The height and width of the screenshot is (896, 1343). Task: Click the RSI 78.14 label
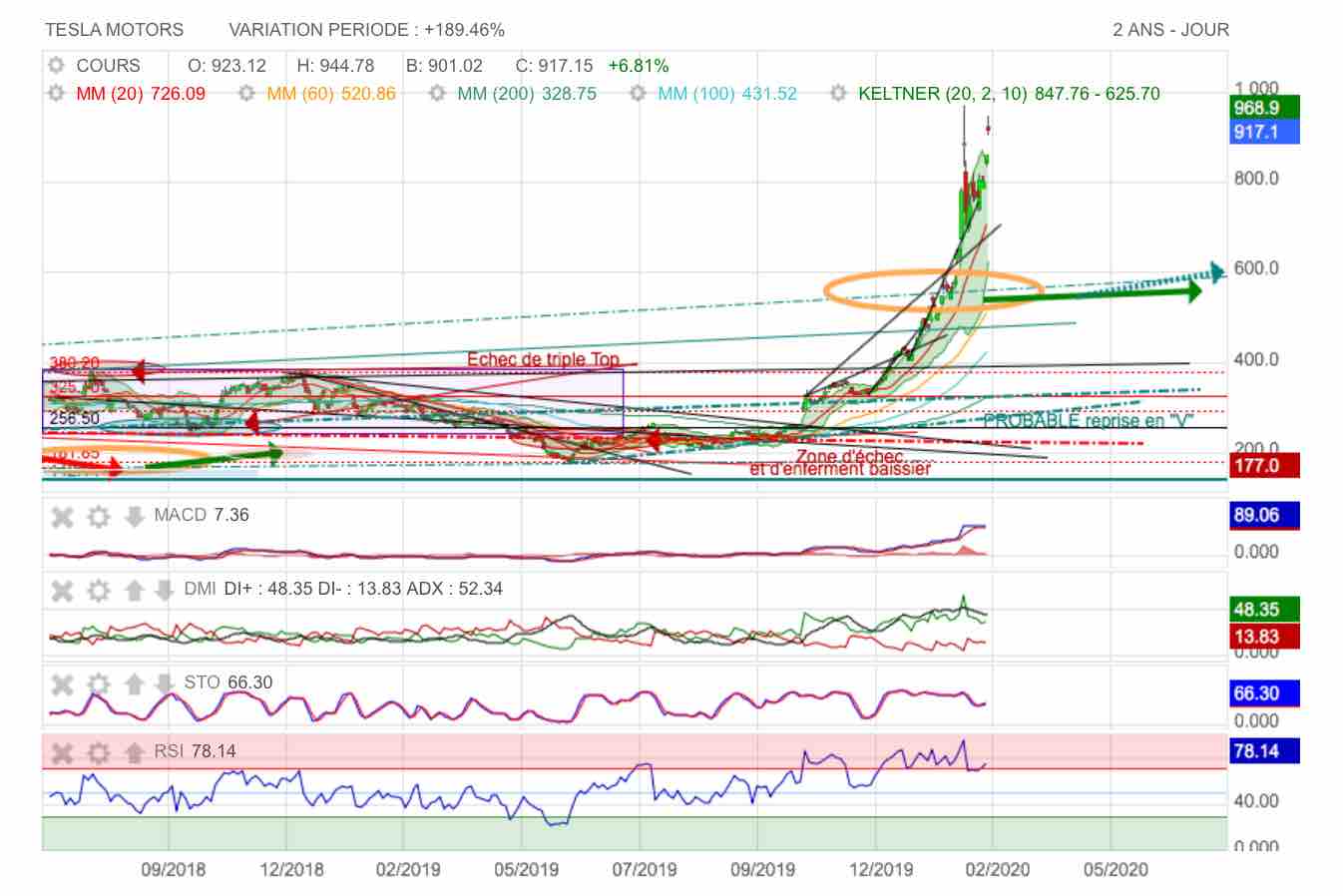click(195, 751)
